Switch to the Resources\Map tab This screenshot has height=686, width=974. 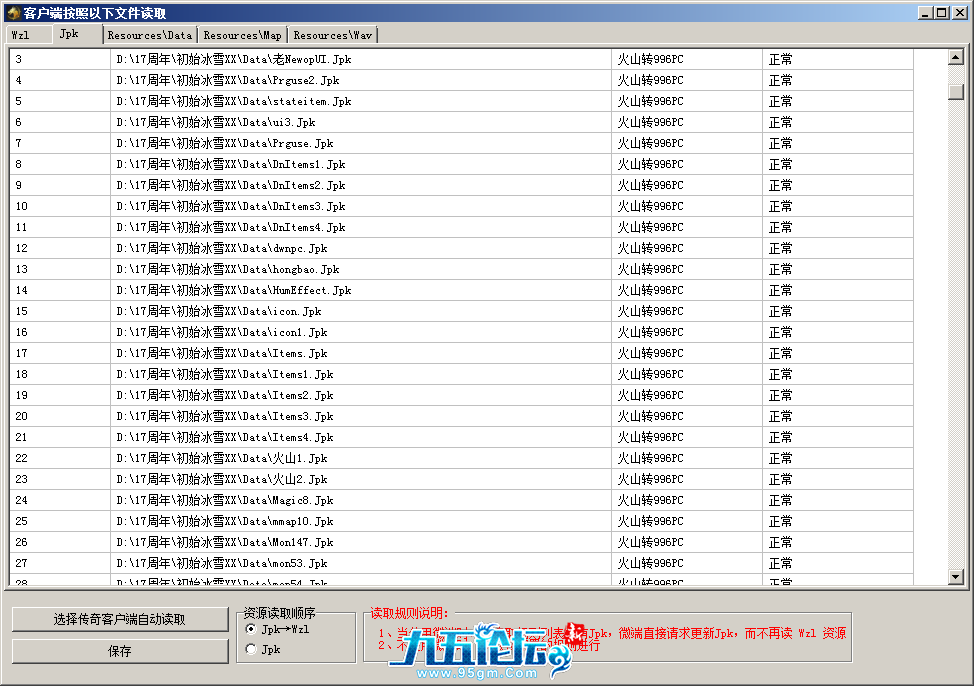pos(242,35)
